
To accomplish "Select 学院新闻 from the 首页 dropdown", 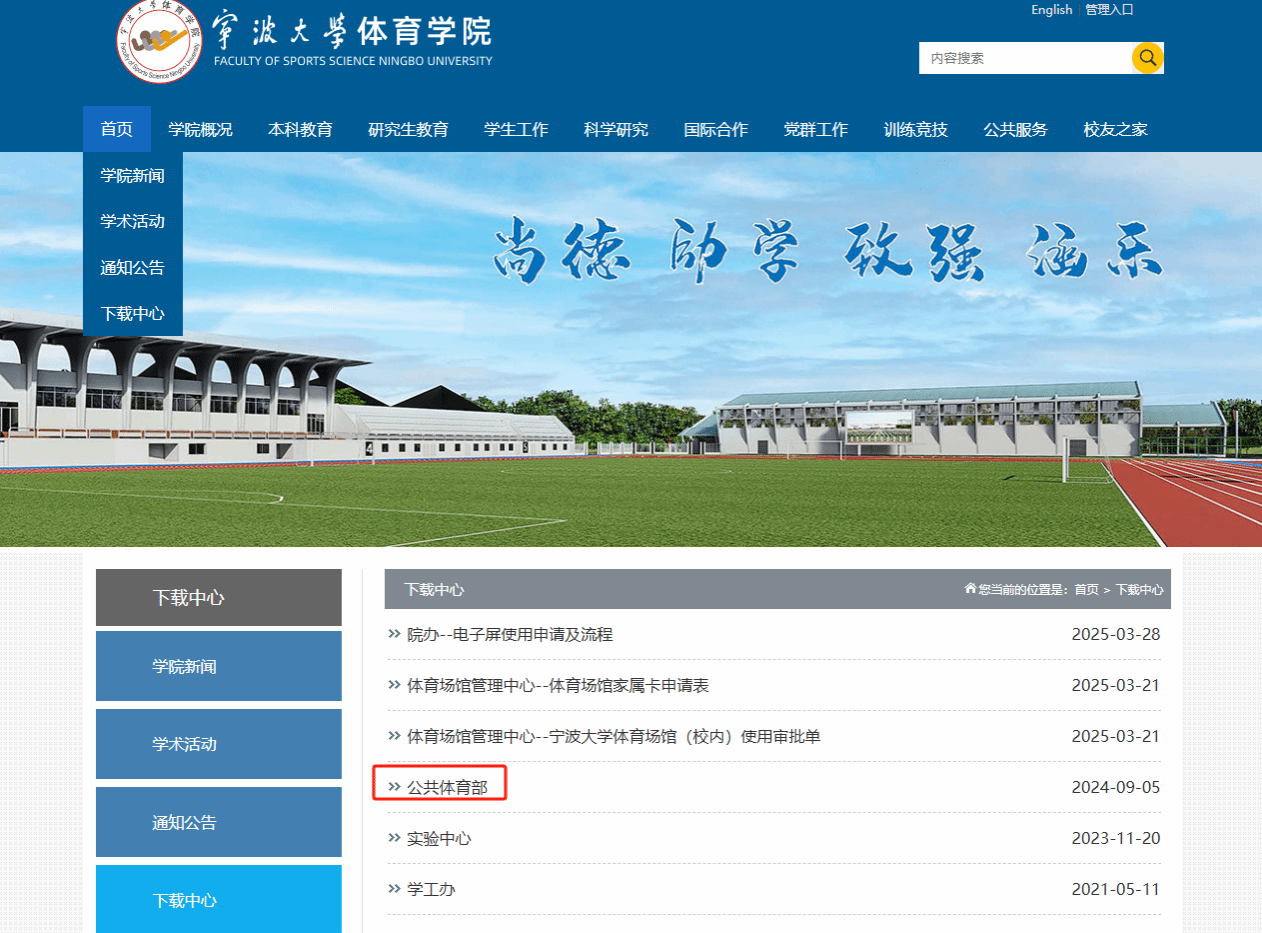I will point(132,176).
